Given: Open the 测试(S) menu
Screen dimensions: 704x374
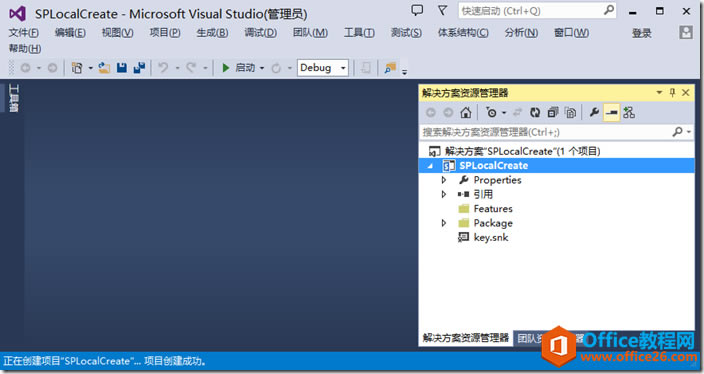Looking at the screenshot, I should 406,32.
